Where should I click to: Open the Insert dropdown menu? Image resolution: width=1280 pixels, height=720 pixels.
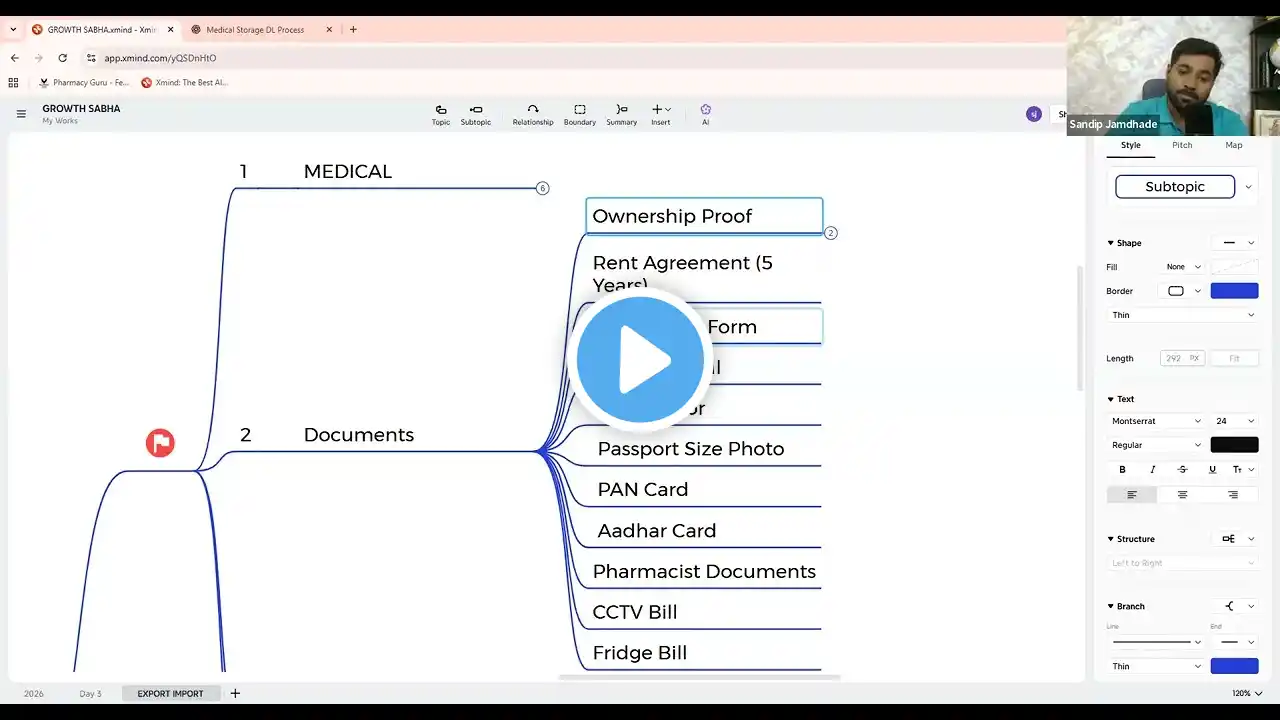point(661,114)
